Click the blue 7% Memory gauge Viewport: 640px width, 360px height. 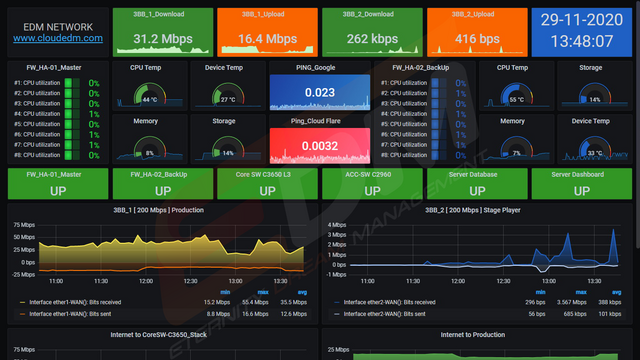click(516, 148)
